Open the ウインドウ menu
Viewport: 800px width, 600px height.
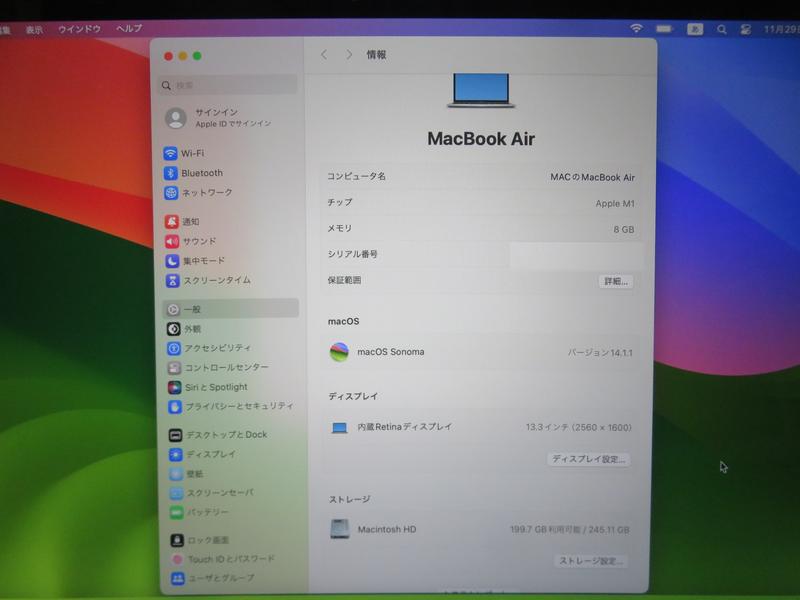(x=79, y=29)
